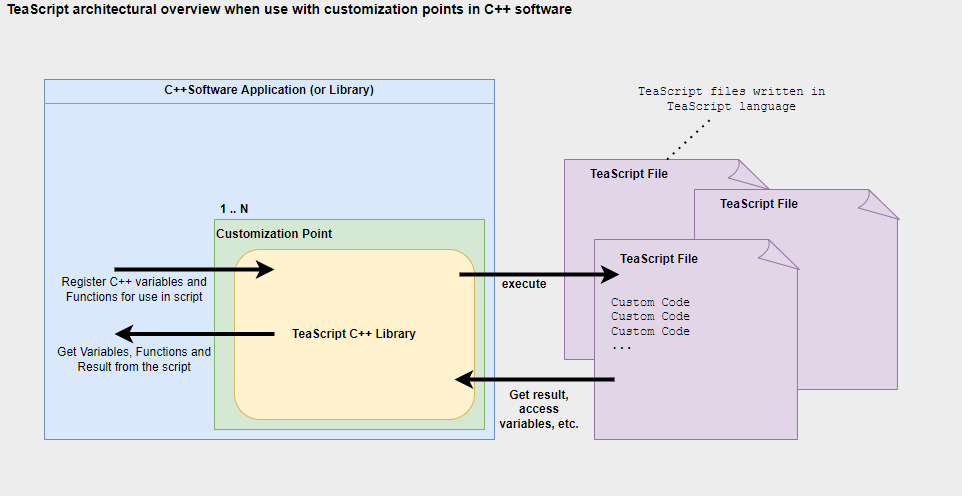Click the 'TeaScript C++ Library' label

pyautogui.click(x=353, y=334)
